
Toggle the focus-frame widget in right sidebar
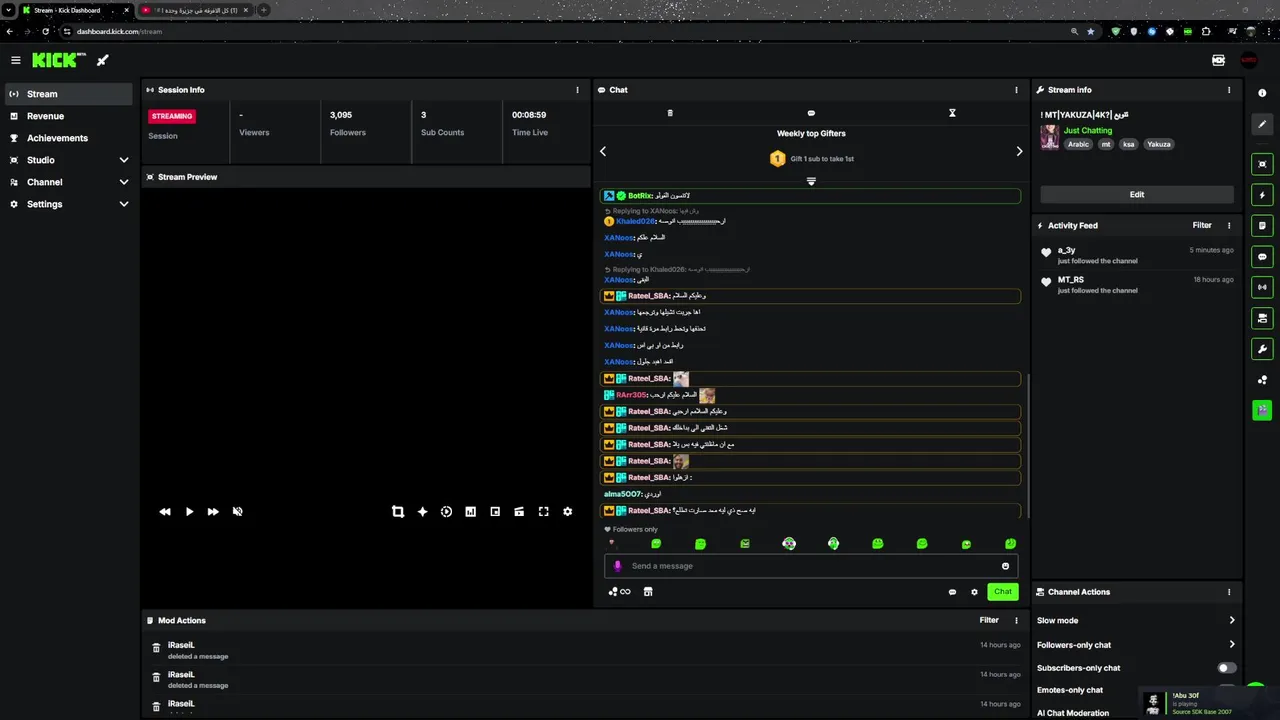(x=1262, y=164)
